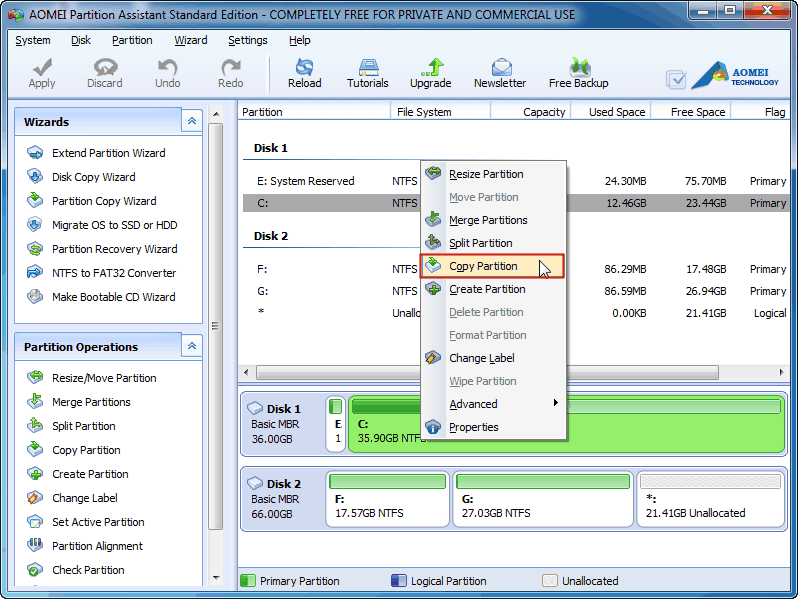Click Copy Partition in the left sidebar

[86, 450]
